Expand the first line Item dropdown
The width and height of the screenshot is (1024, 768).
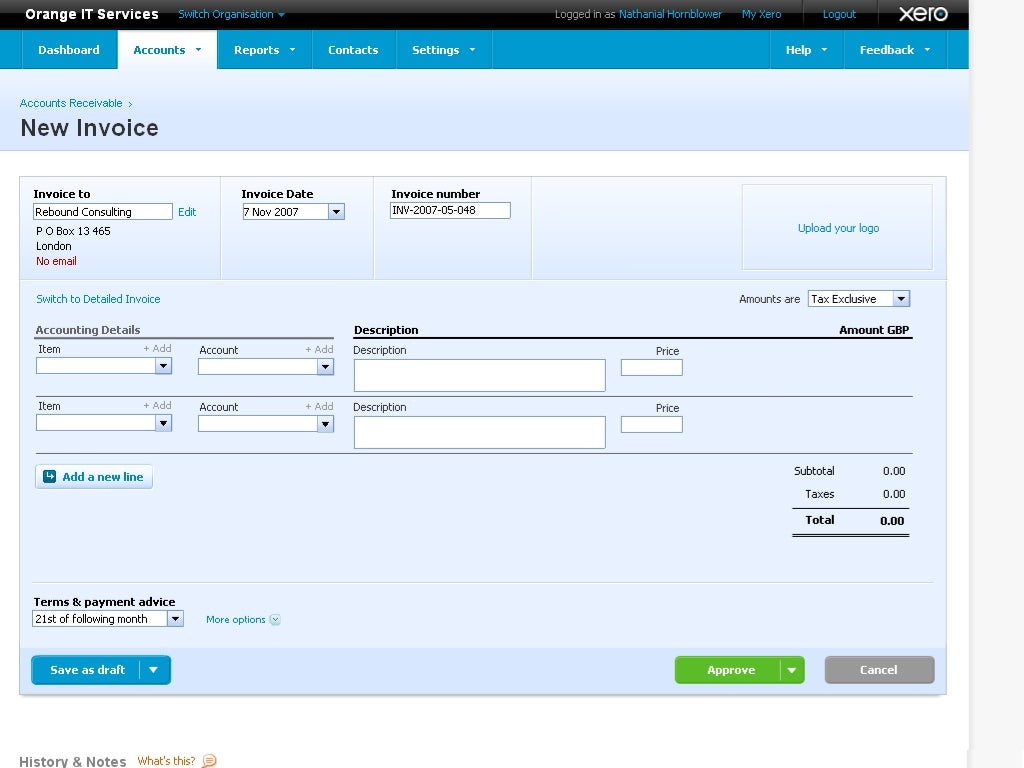pos(164,366)
